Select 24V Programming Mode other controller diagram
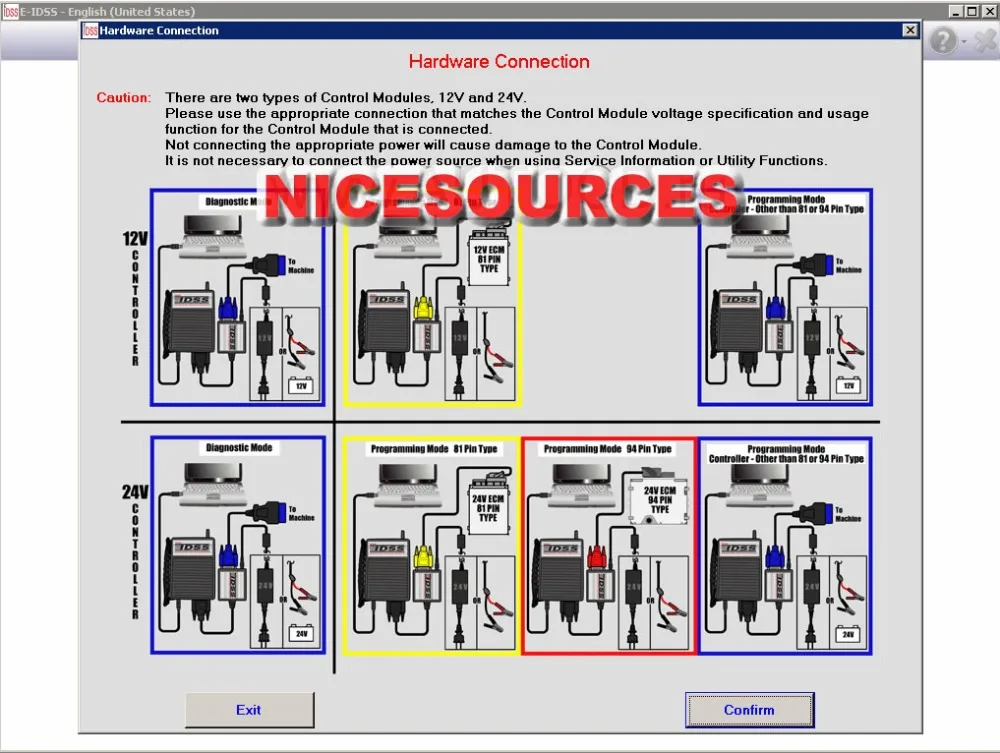1000x753 pixels. [785, 545]
